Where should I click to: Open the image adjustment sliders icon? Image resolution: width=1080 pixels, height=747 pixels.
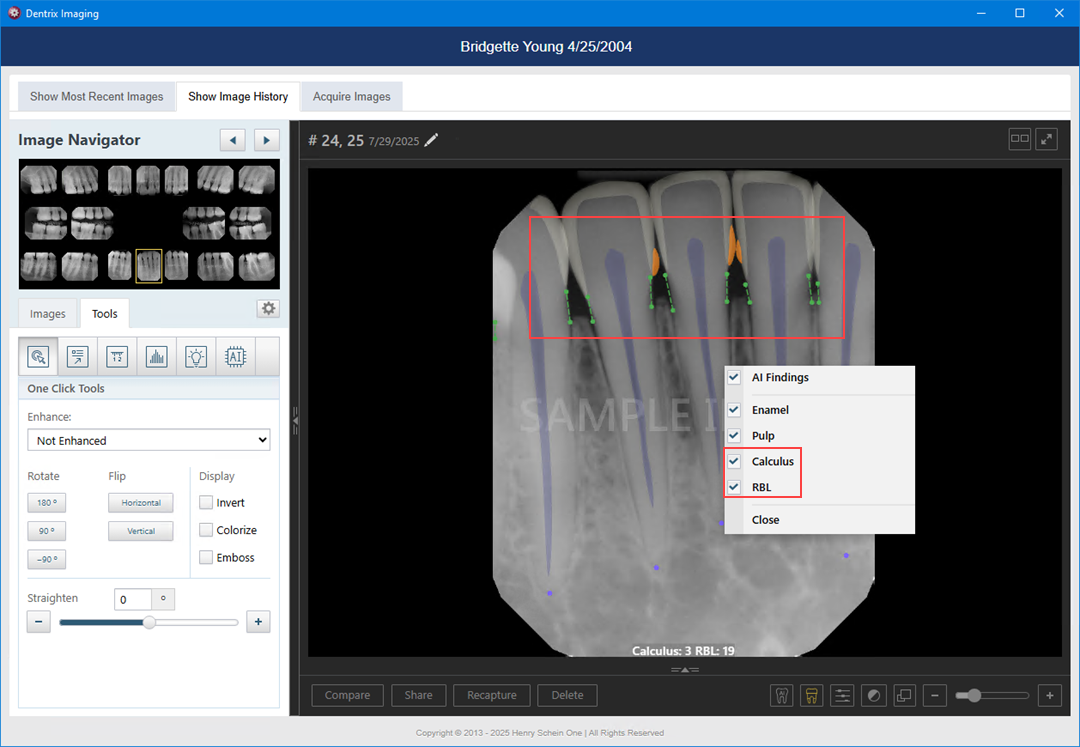pos(842,695)
